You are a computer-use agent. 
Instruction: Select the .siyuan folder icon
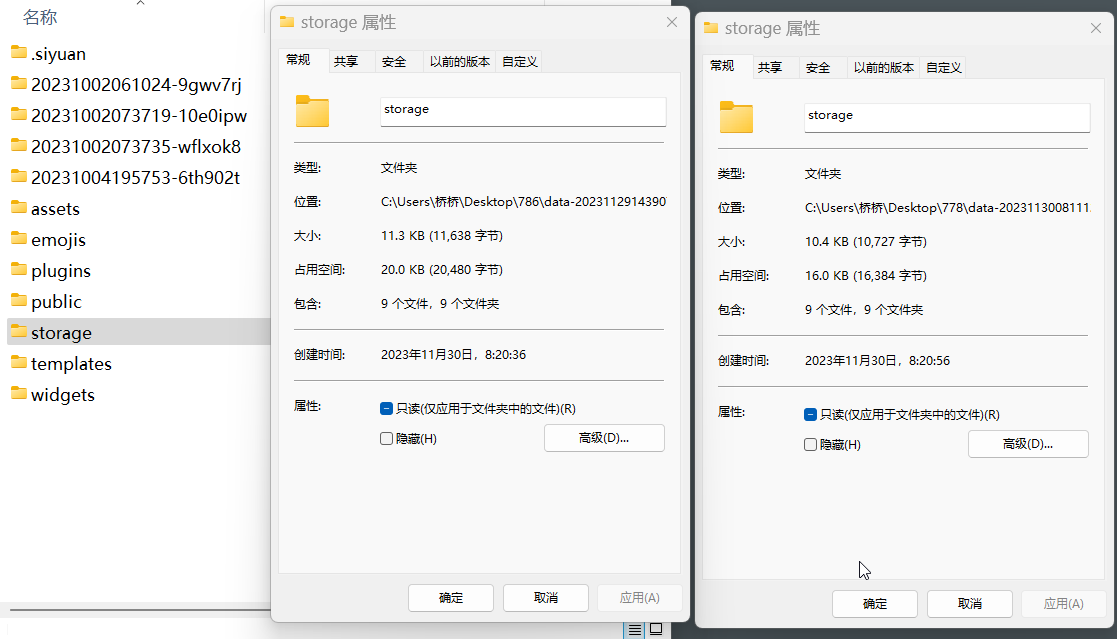19,53
